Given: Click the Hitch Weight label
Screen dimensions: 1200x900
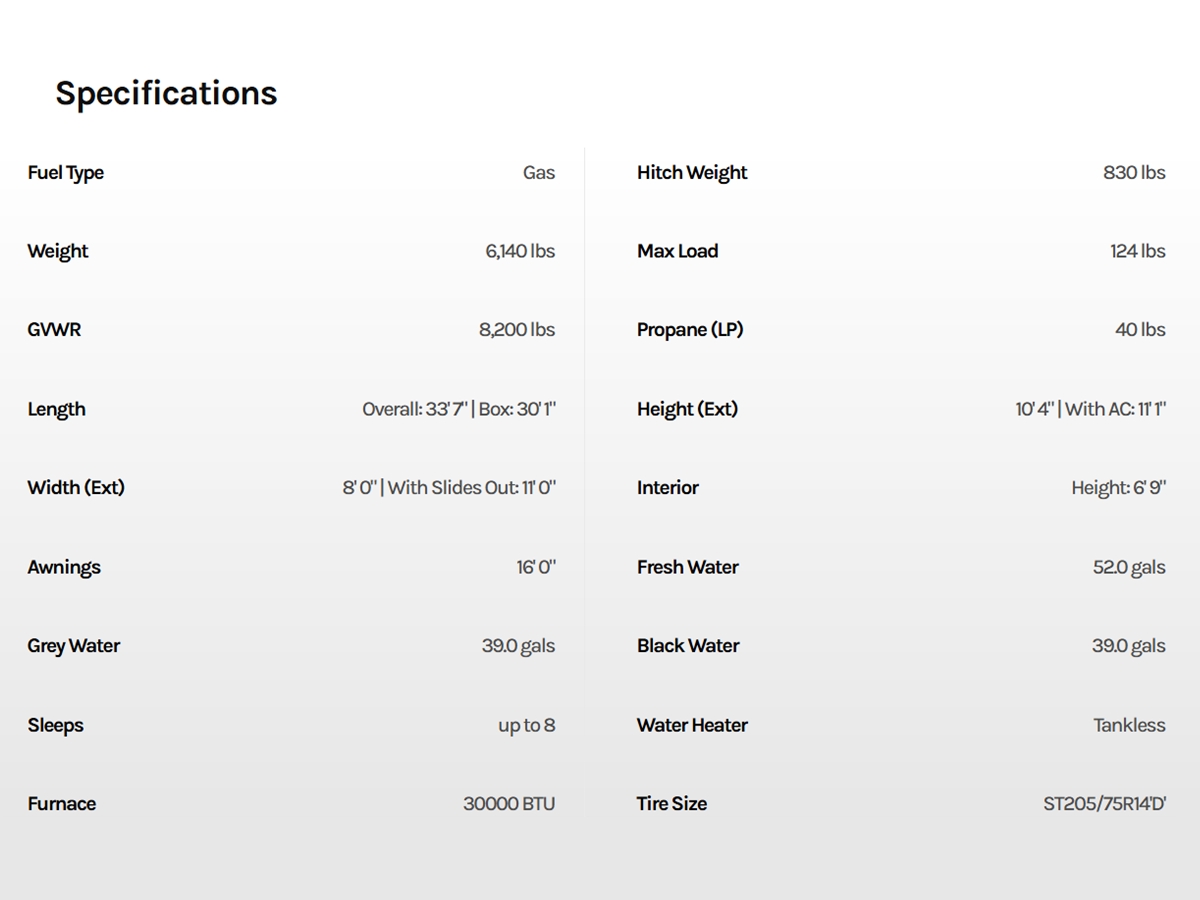Looking at the screenshot, I should tap(692, 172).
